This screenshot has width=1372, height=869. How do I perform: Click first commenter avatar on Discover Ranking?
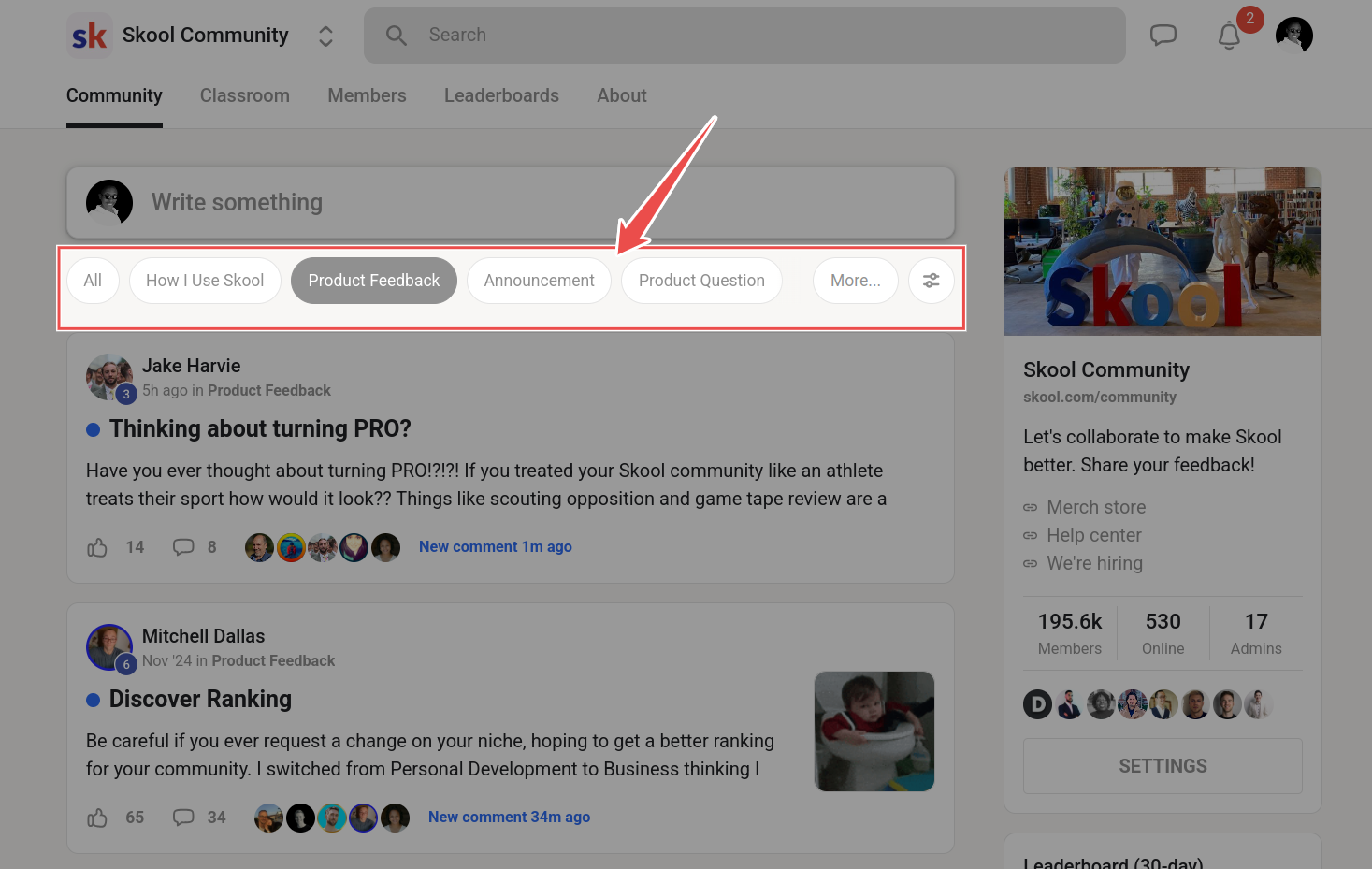pos(268,818)
